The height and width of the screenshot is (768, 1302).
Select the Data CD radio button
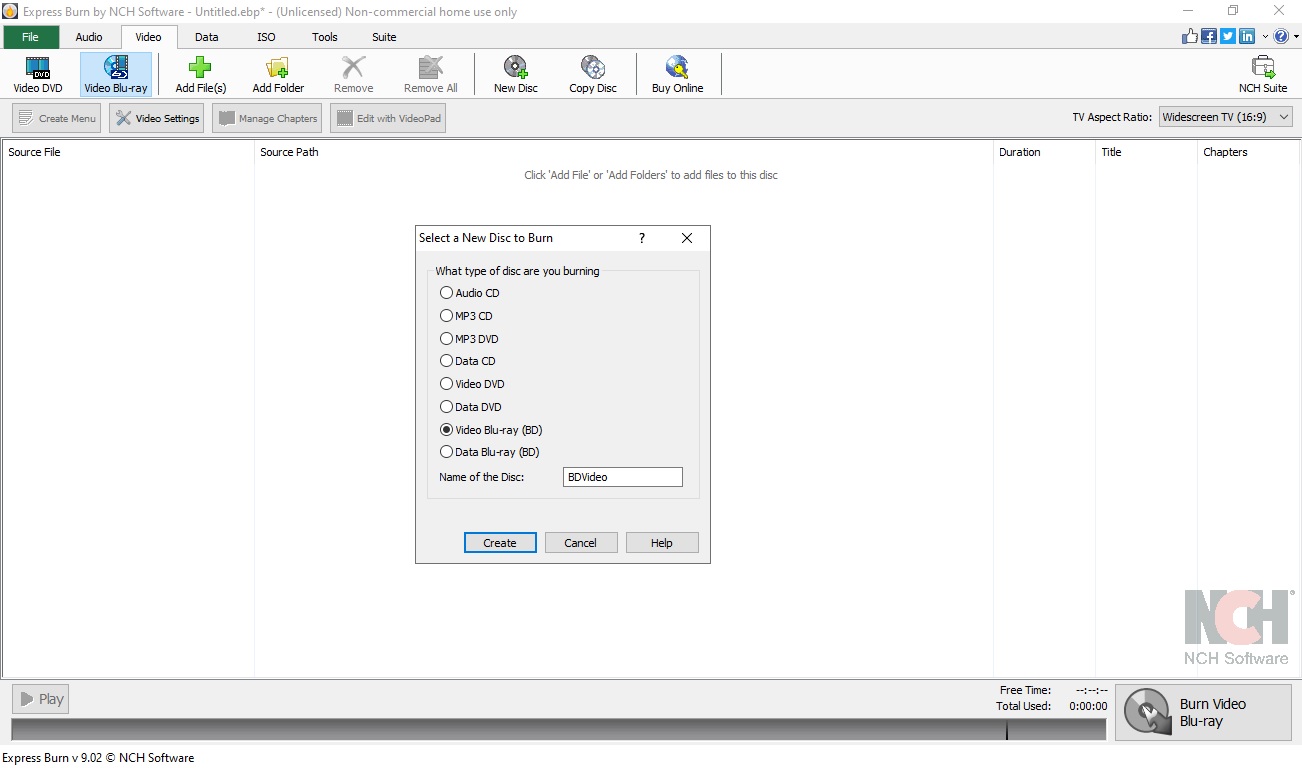[447, 361]
